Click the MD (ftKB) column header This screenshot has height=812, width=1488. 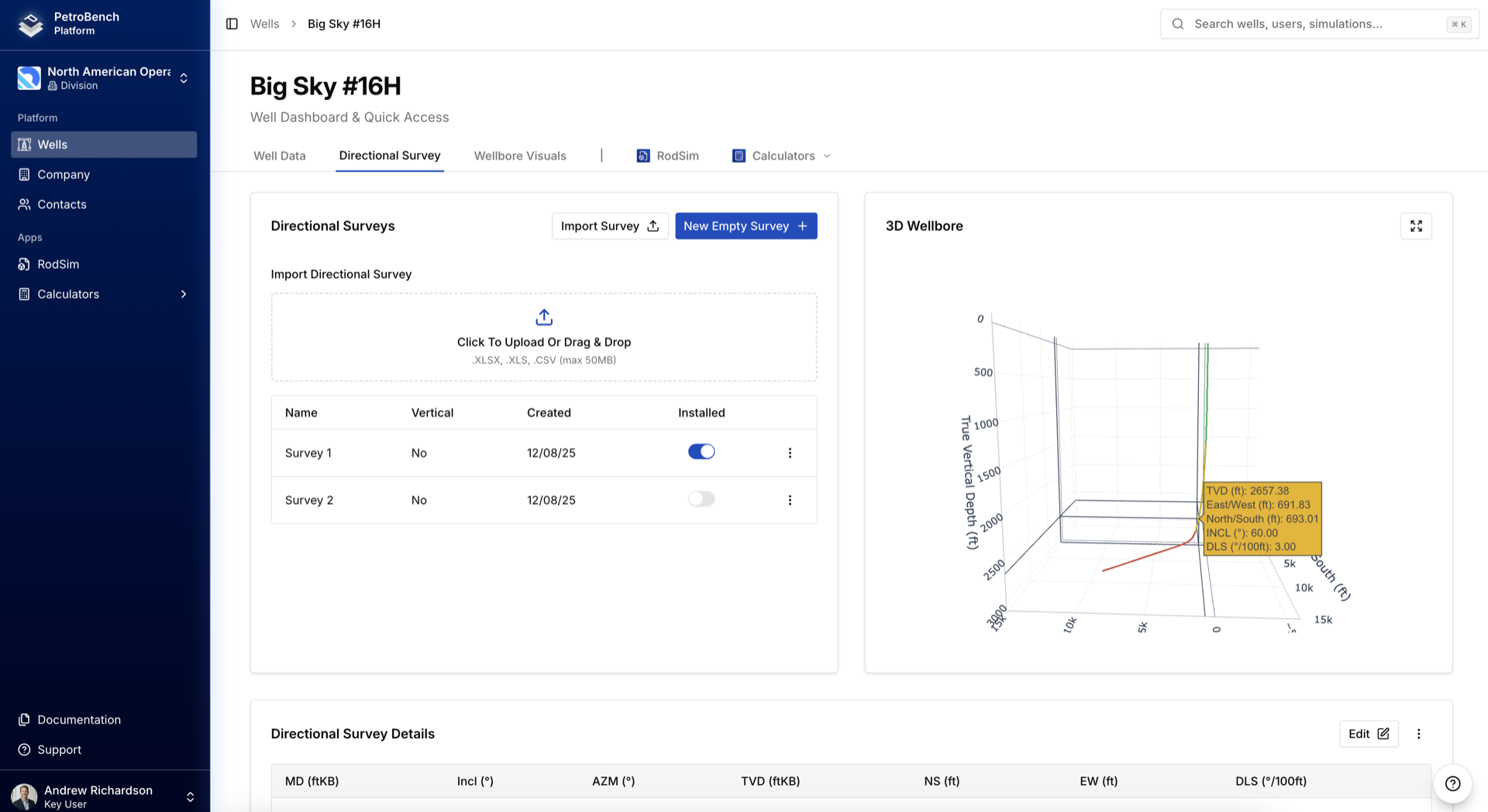point(312,781)
